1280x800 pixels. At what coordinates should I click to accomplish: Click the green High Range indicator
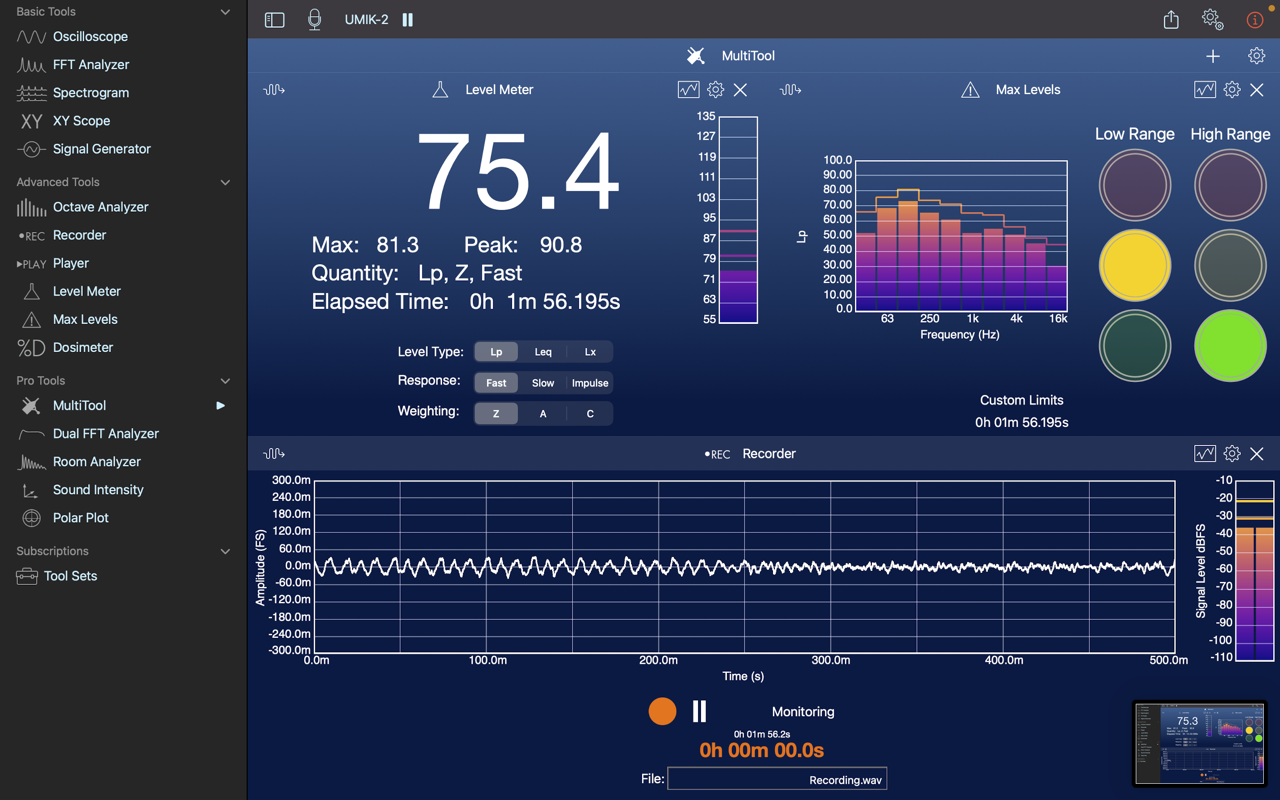[1230, 346]
